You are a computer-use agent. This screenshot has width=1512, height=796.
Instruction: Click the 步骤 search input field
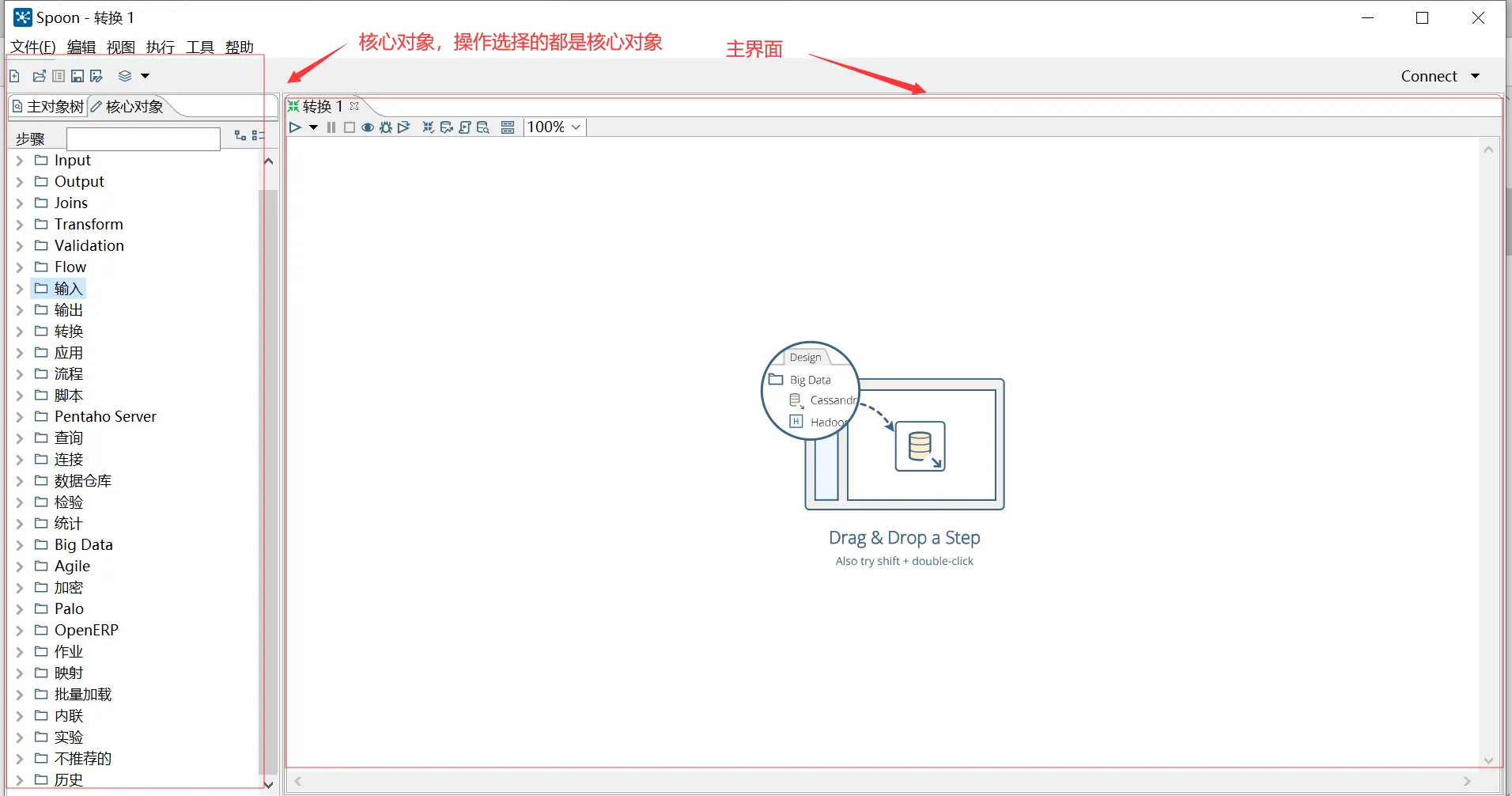(143, 138)
